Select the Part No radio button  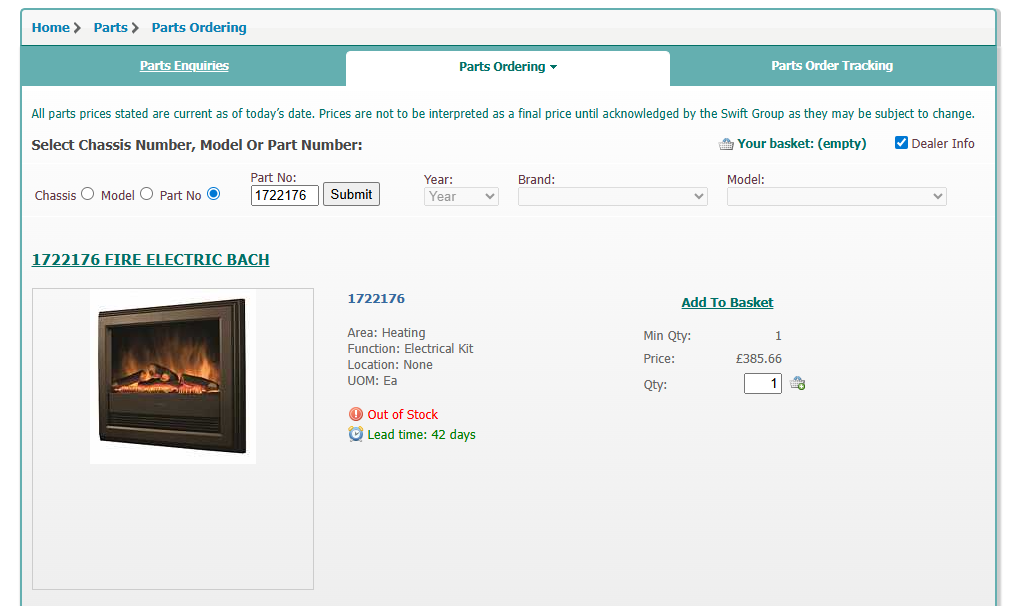tap(213, 194)
